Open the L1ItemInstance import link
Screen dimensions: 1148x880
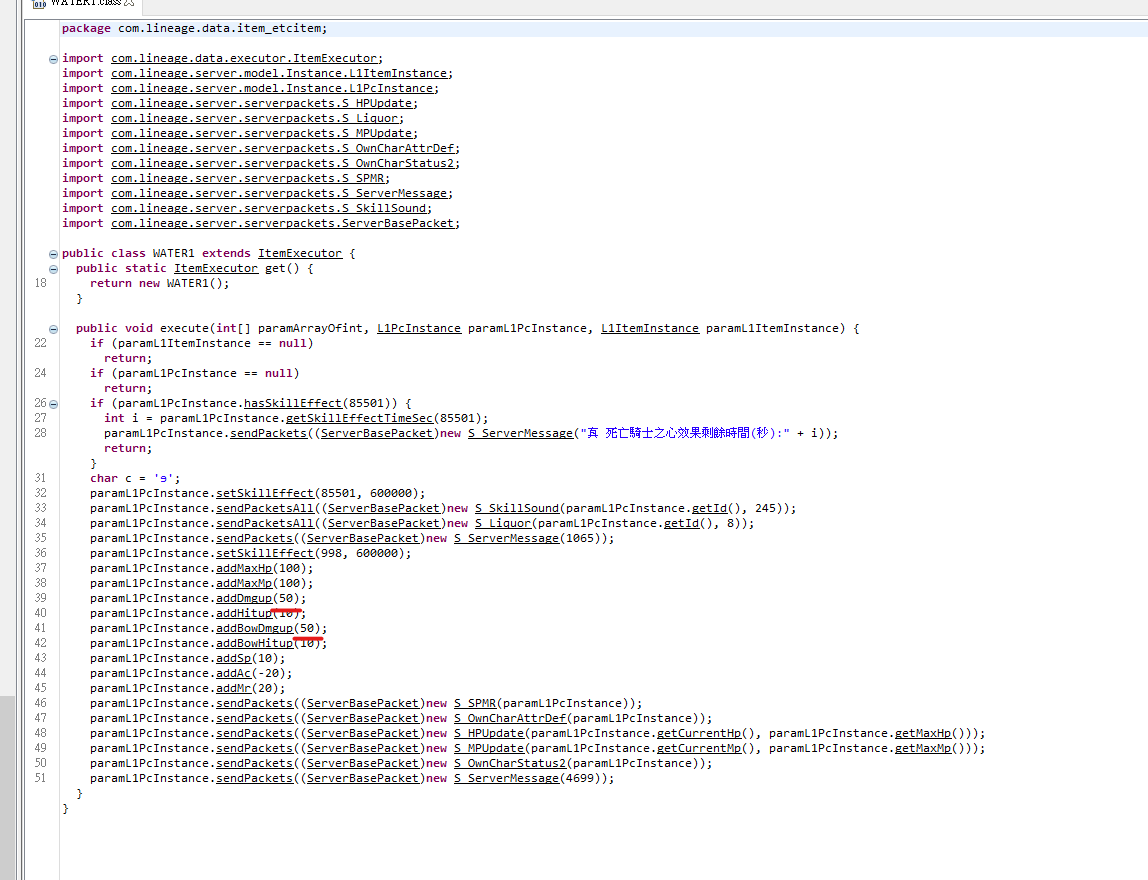(x=279, y=73)
